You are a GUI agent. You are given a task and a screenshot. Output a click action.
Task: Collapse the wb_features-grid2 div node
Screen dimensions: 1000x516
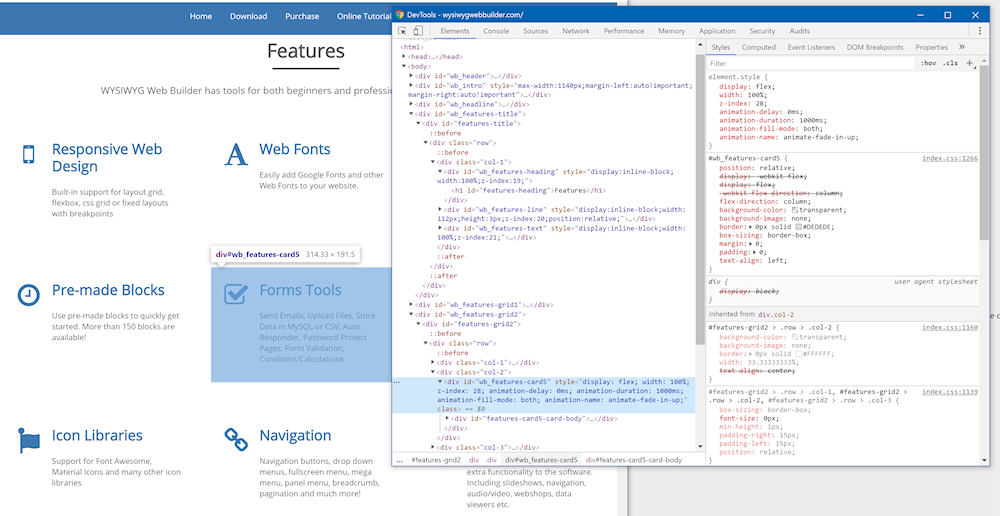[411, 314]
